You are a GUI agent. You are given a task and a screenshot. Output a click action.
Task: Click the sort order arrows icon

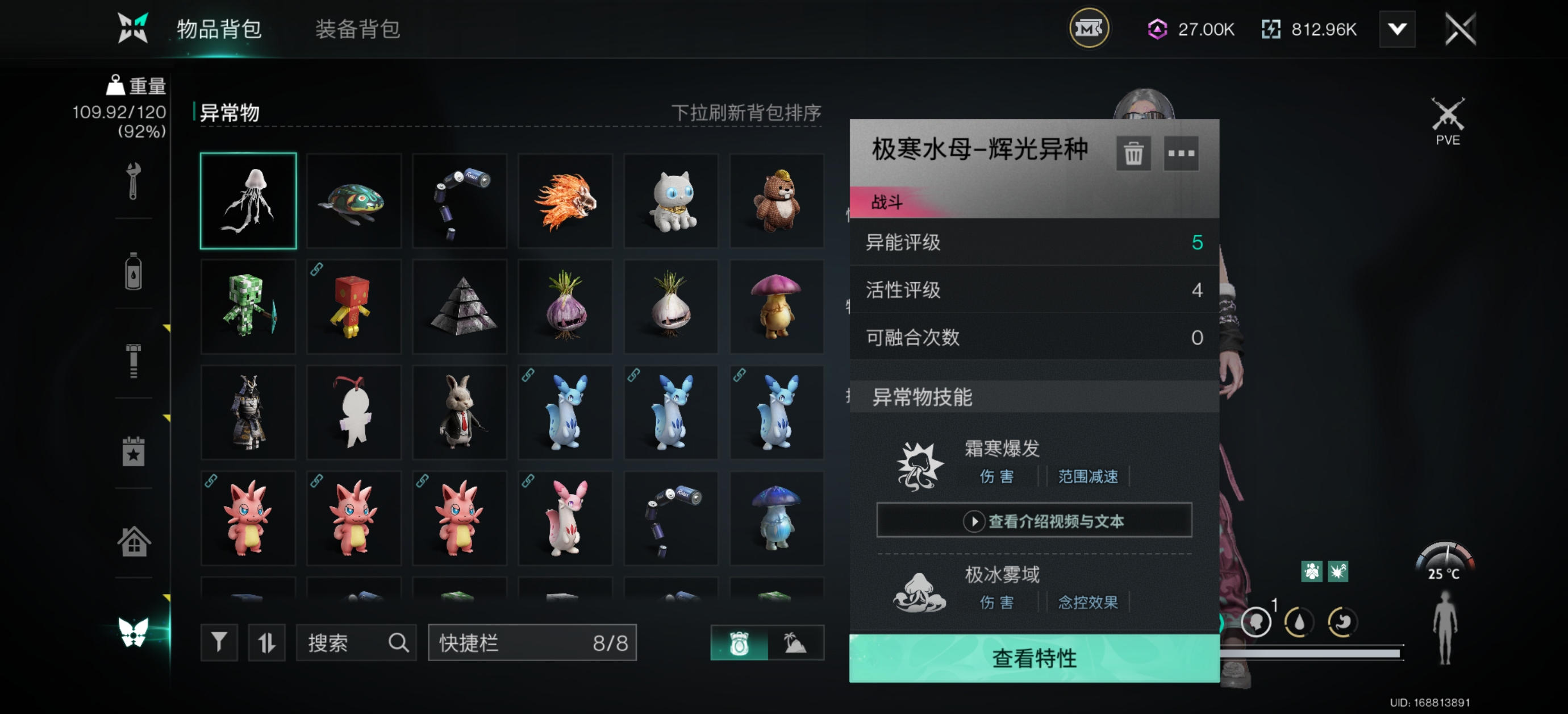(266, 642)
